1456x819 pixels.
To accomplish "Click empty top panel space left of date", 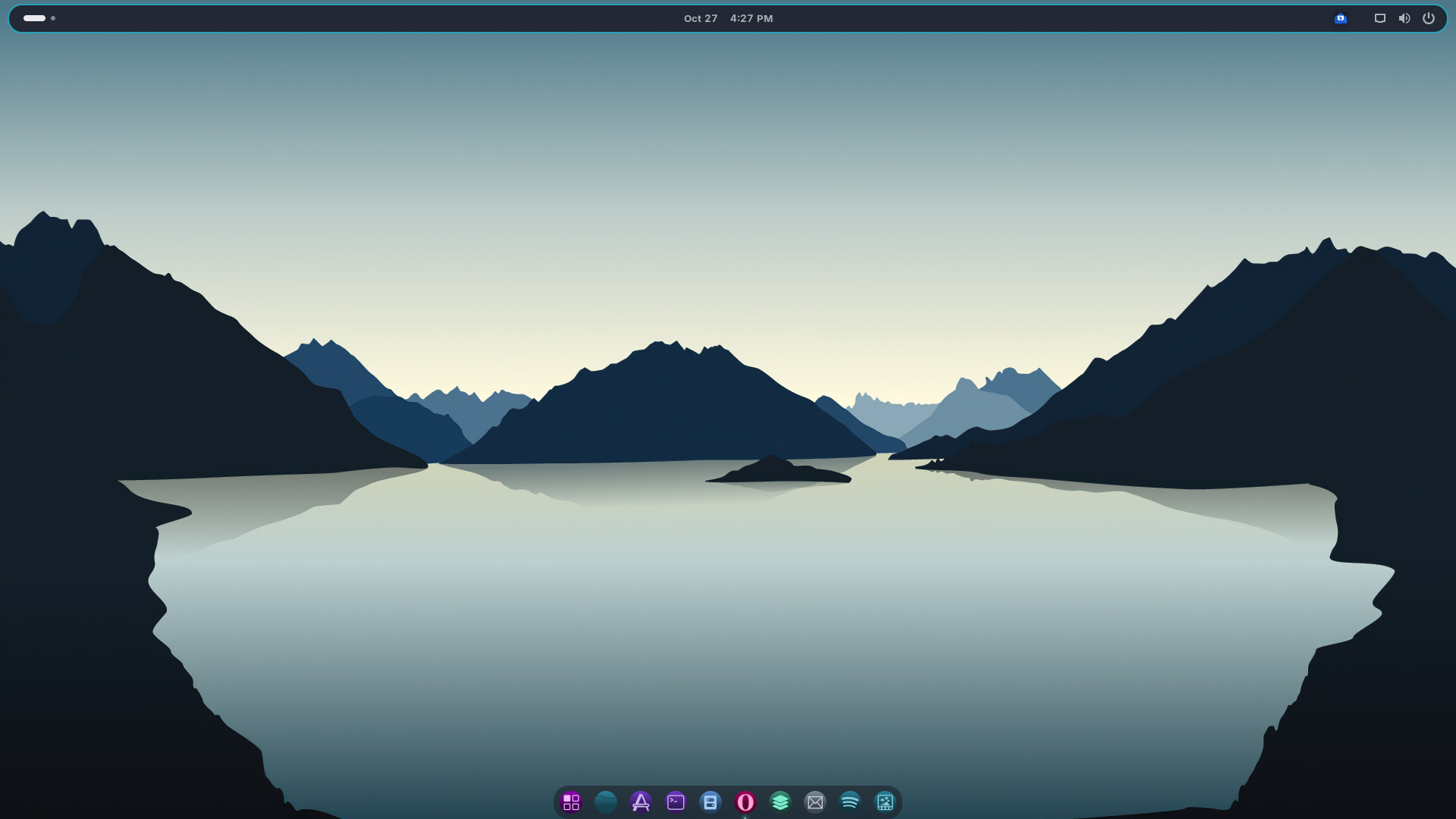I will click(379, 18).
